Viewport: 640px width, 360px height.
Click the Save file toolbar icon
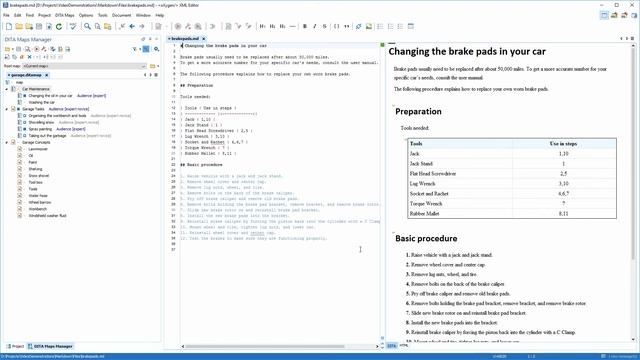pos(39,27)
